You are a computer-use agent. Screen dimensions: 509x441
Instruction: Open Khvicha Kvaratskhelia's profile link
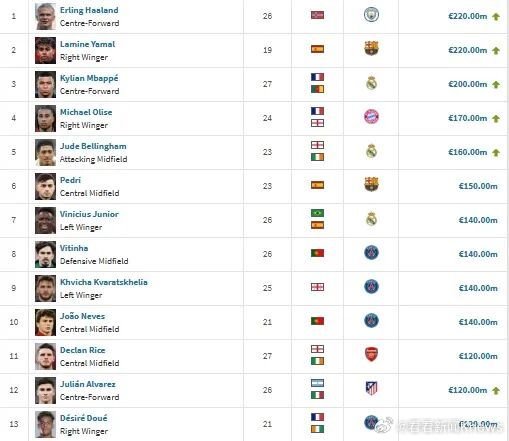[104, 282]
